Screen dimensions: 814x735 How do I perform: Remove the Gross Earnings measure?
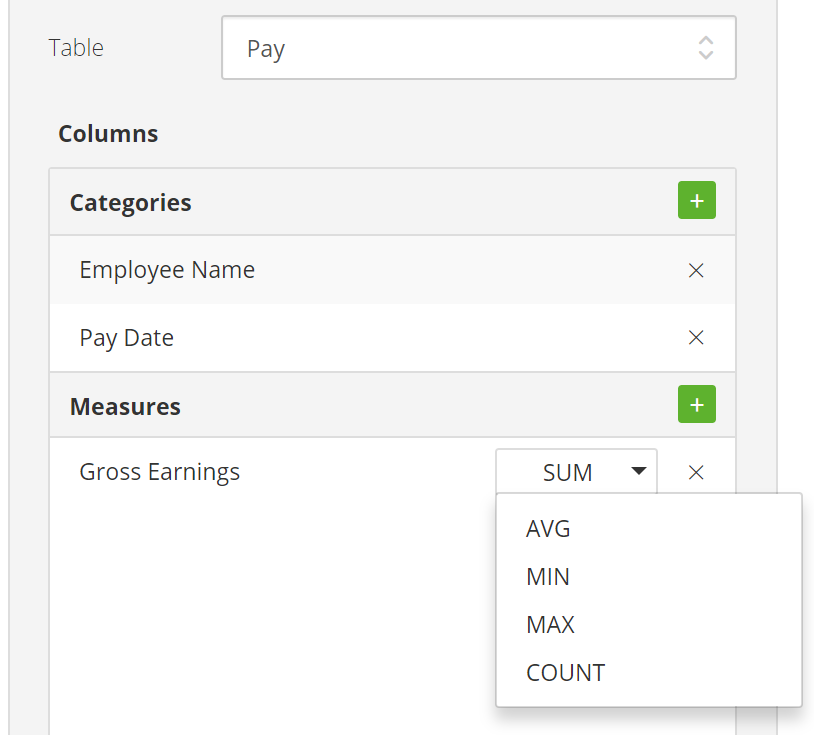click(x=696, y=472)
